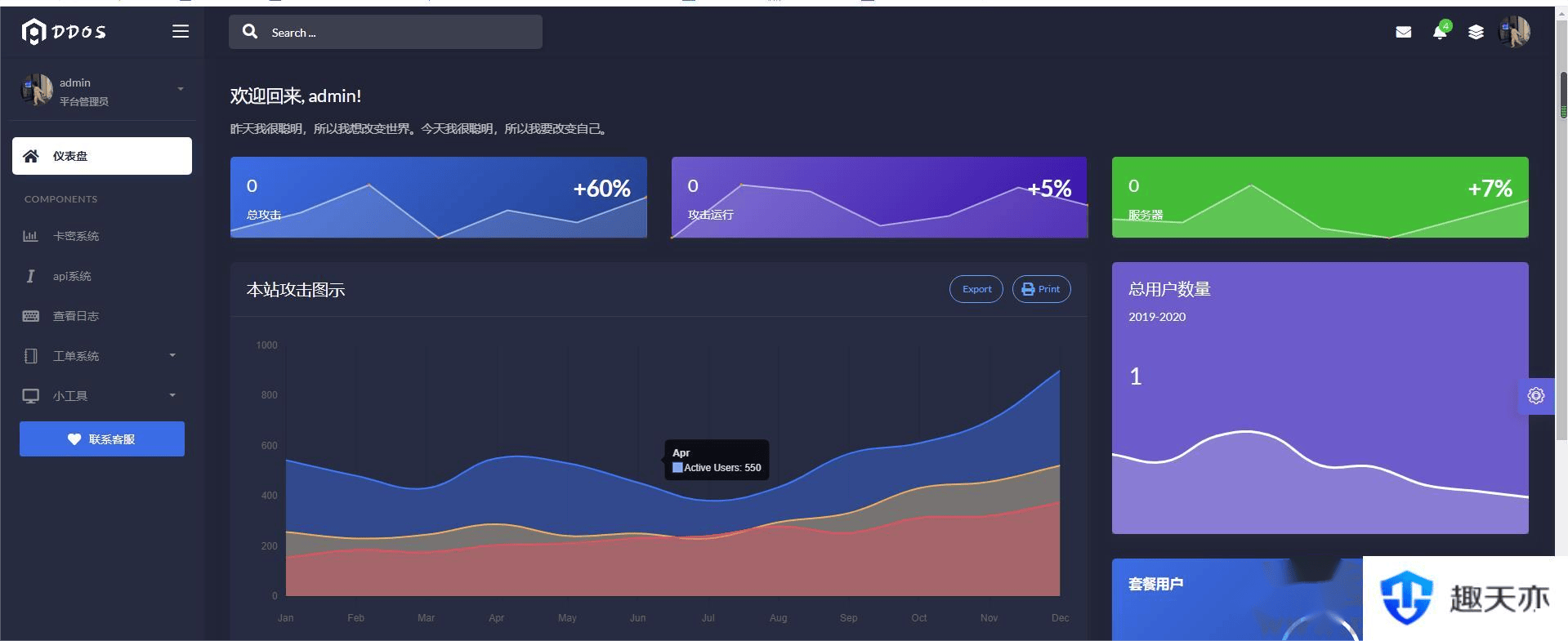Click the DDOS logo icon

point(34,32)
